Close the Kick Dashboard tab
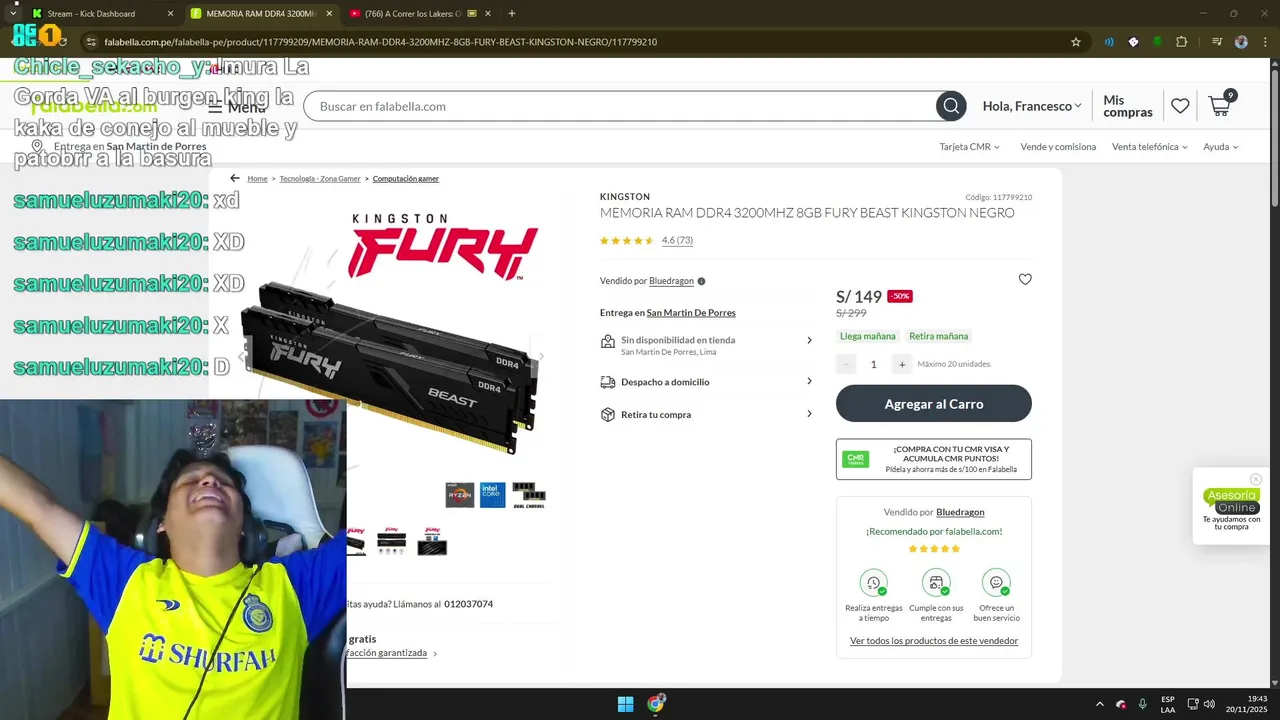Screen dimensions: 1280x720 click(x=170, y=14)
